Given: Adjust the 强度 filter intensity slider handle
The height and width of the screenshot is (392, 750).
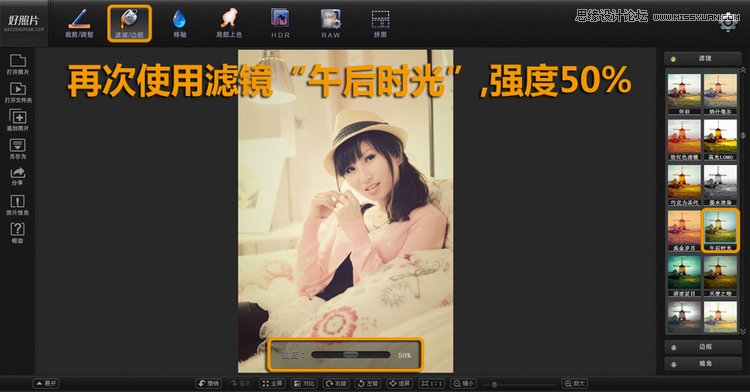Looking at the screenshot, I should [351, 355].
